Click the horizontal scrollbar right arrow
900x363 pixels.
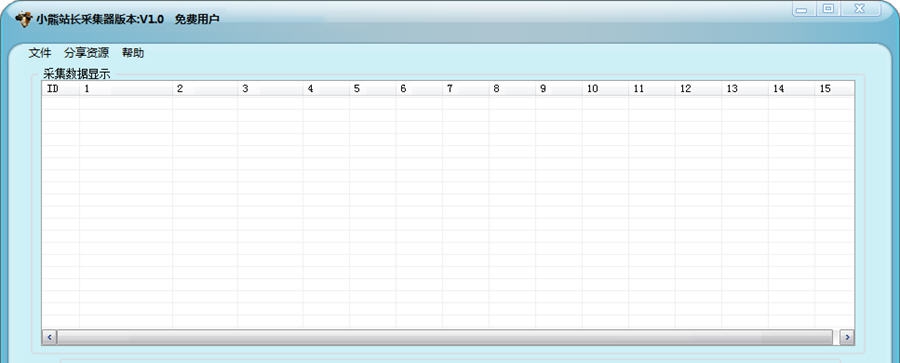(847, 337)
